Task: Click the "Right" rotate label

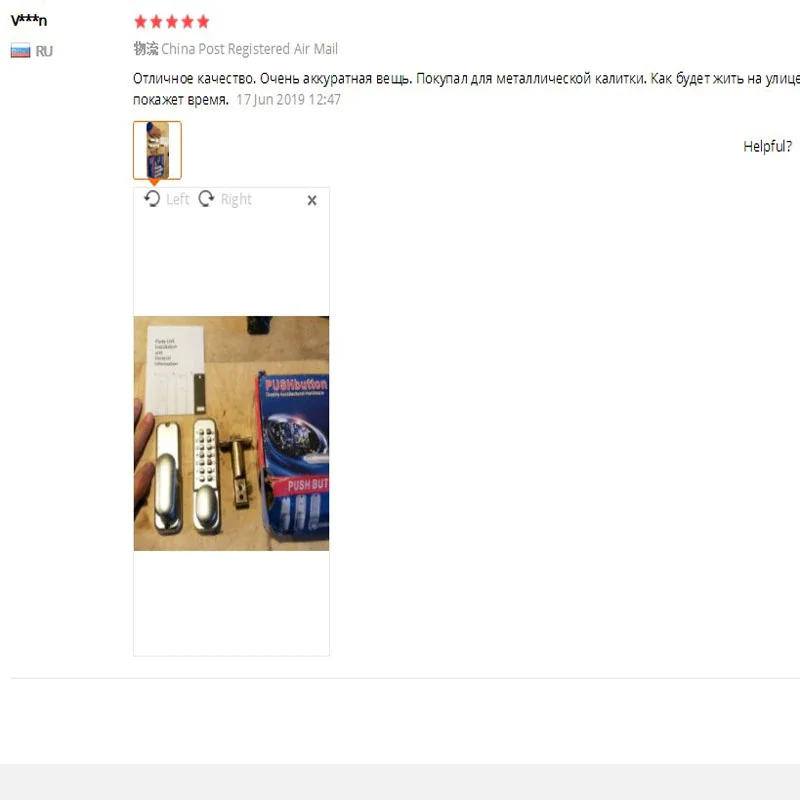Action: (x=236, y=199)
